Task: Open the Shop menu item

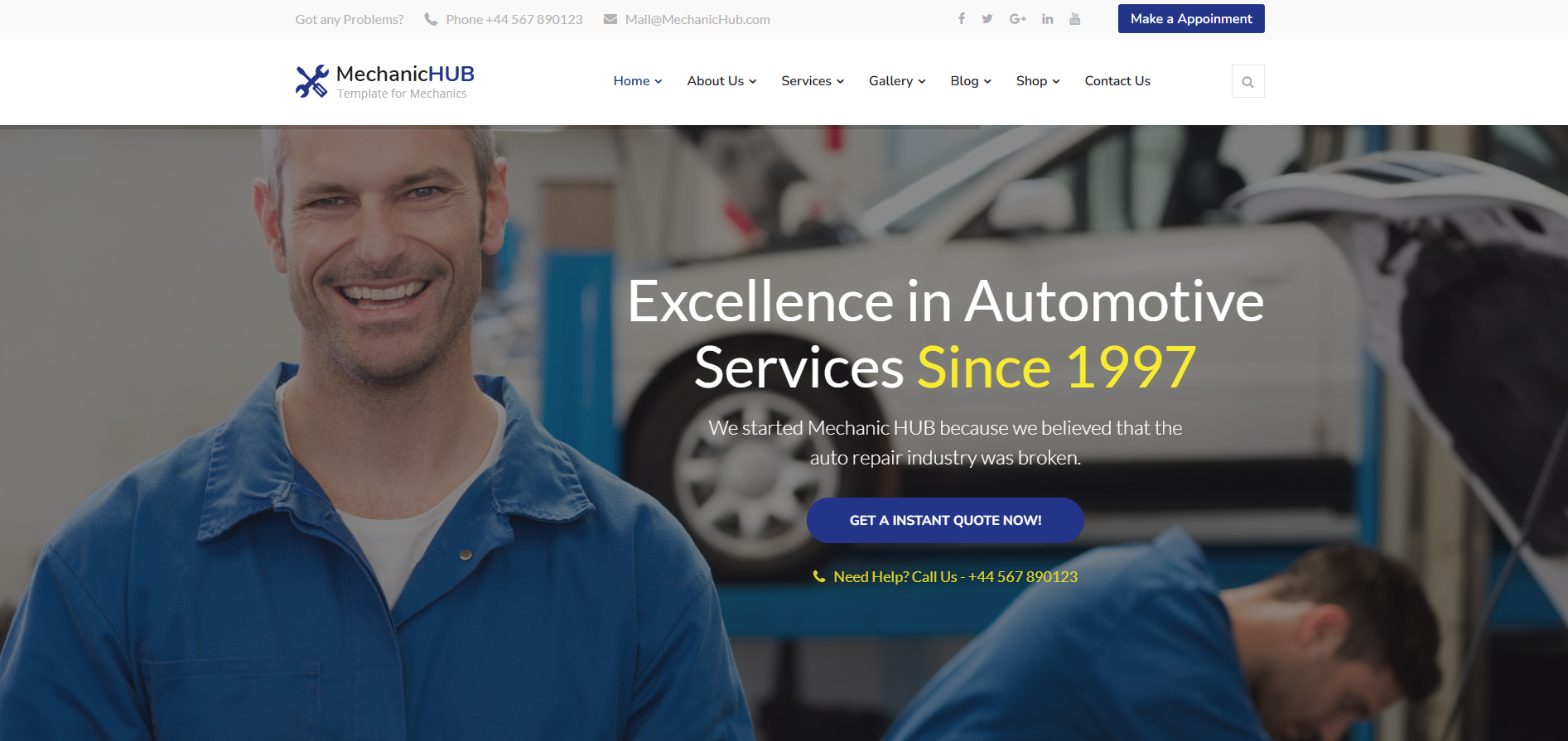Action: (x=1038, y=81)
